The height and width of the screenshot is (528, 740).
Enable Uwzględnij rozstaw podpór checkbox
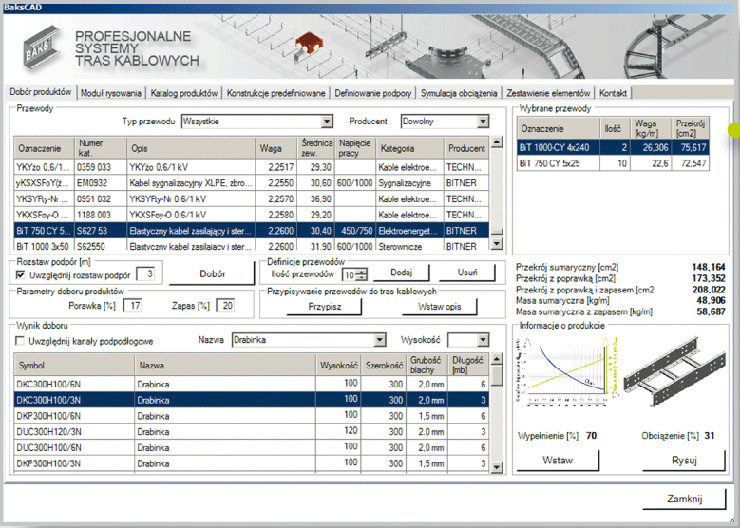[x=21, y=274]
